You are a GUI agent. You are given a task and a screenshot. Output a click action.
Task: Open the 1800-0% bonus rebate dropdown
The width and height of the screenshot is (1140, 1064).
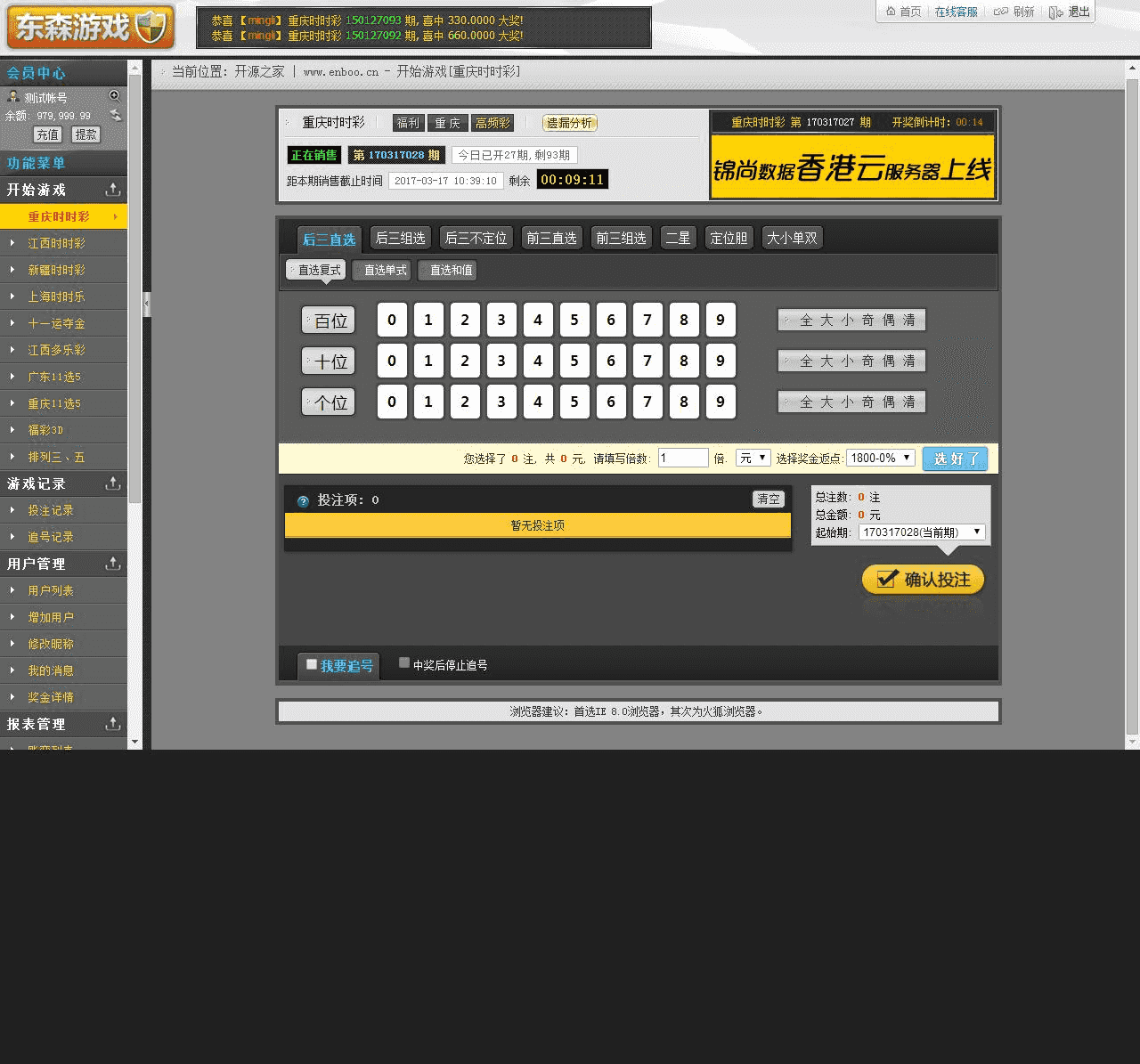coord(880,458)
